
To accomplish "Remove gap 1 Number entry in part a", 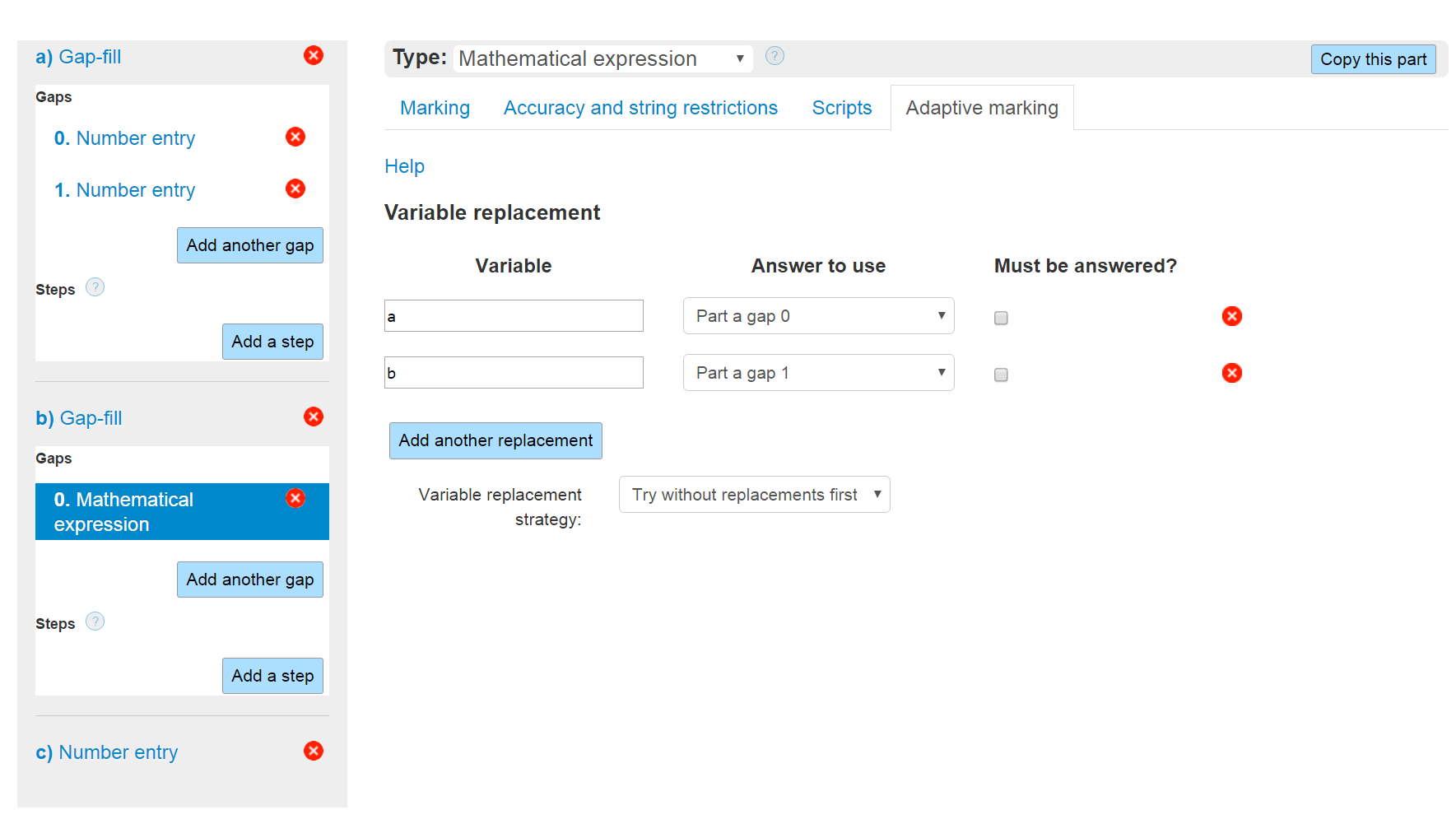I will tap(295, 189).
